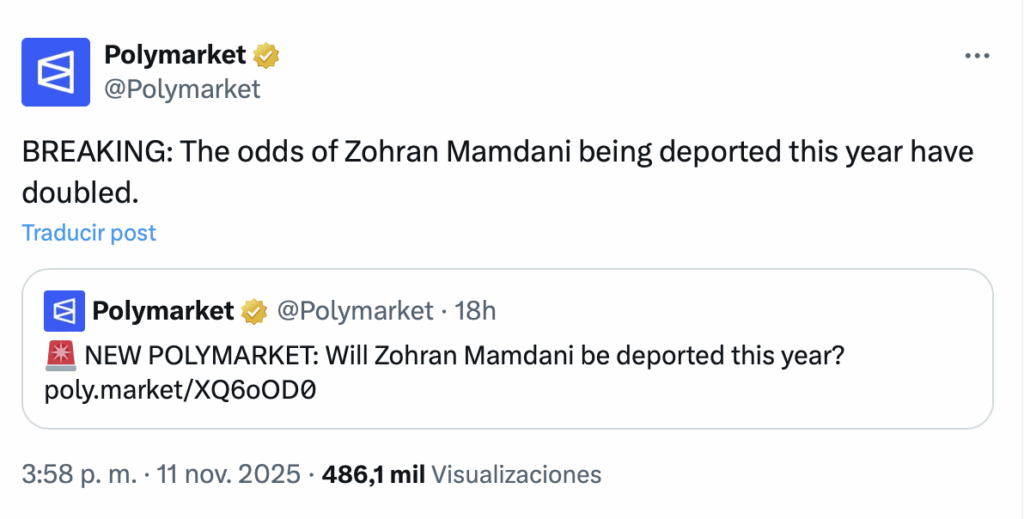Click the 'Visualizaciones' label
Screen dimensions: 1024x519
(x=517, y=474)
